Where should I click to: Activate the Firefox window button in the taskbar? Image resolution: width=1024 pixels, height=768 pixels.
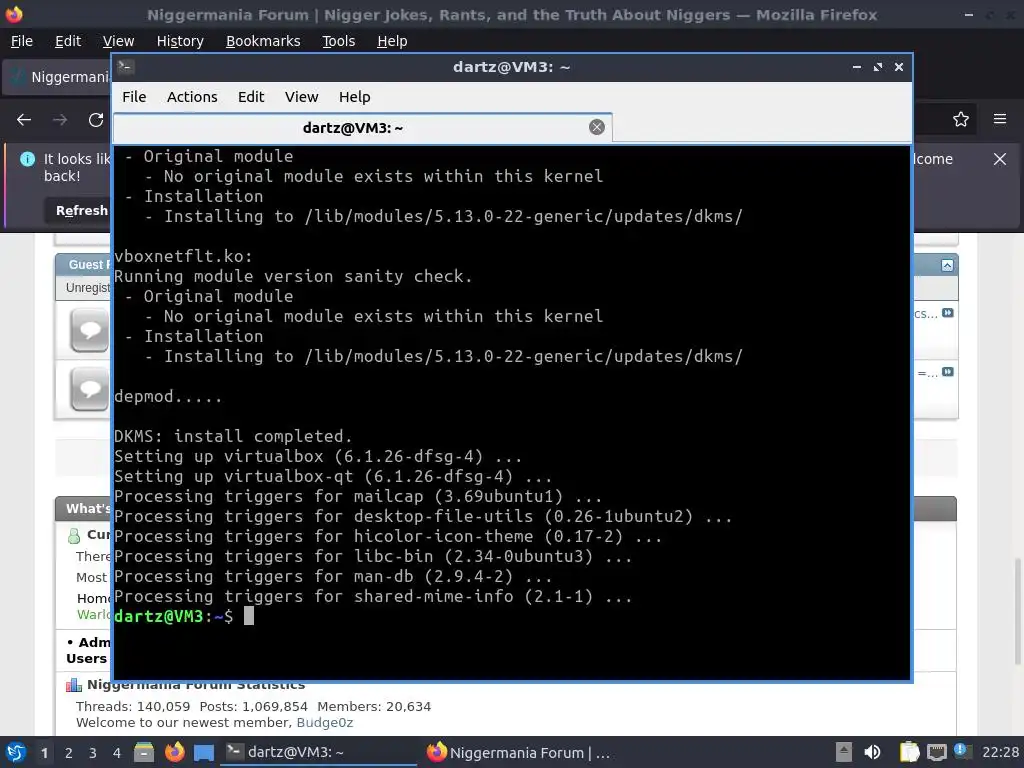[519, 752]
